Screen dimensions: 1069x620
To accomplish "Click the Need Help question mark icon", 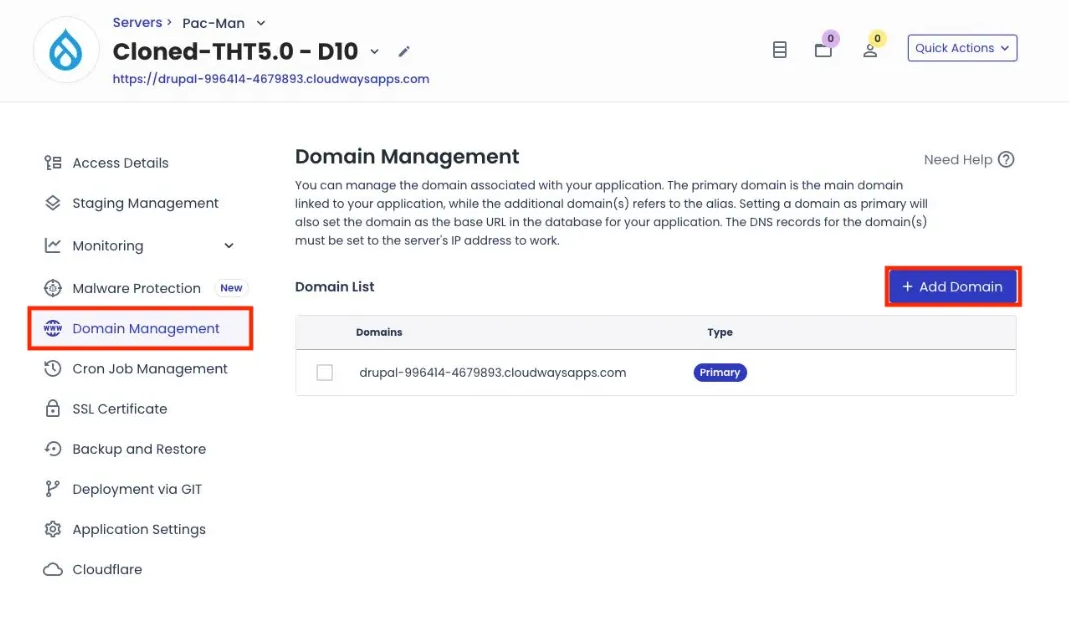I will coord(1006,160).
